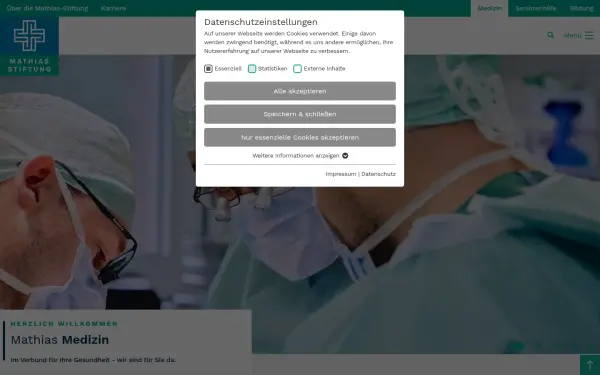Click the Mathias Medizin headline
Viewport: 600px width, 375px height.
point(60,340)
